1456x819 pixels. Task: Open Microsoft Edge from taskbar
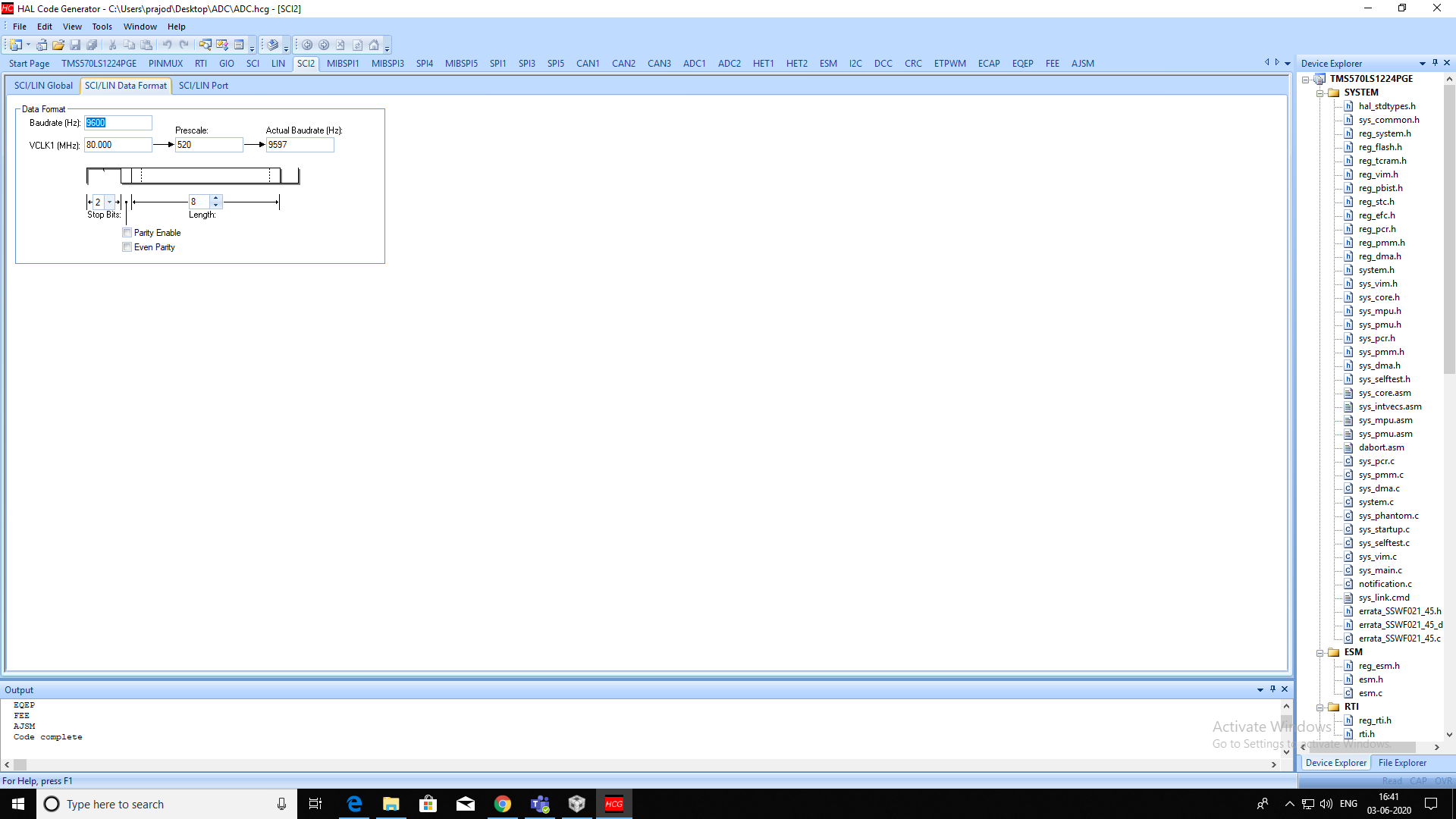[x=354, y=804]
